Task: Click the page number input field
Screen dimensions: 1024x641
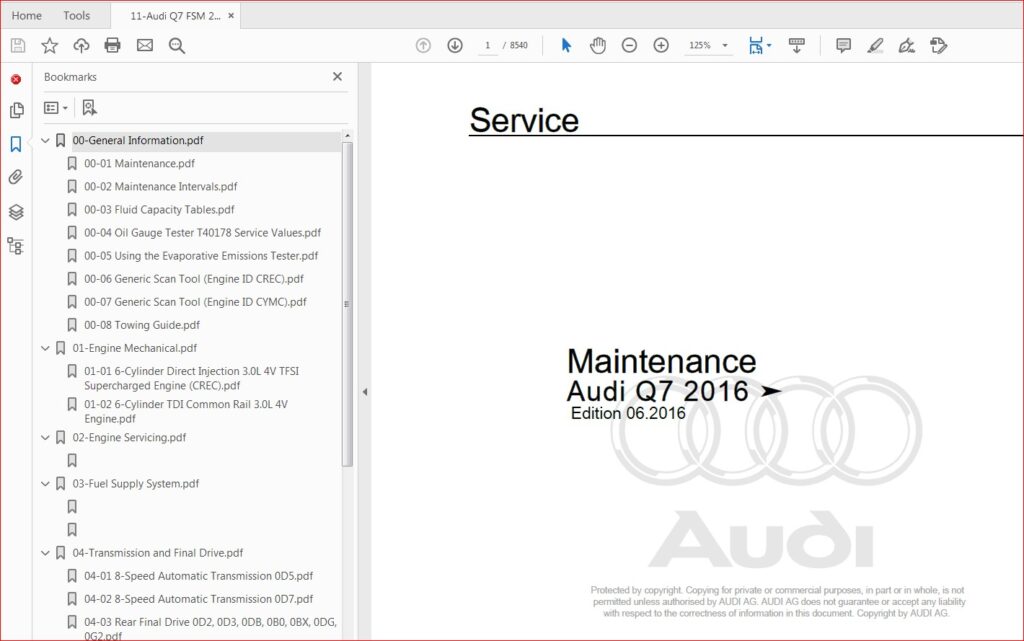Action: tap(487, 45)
